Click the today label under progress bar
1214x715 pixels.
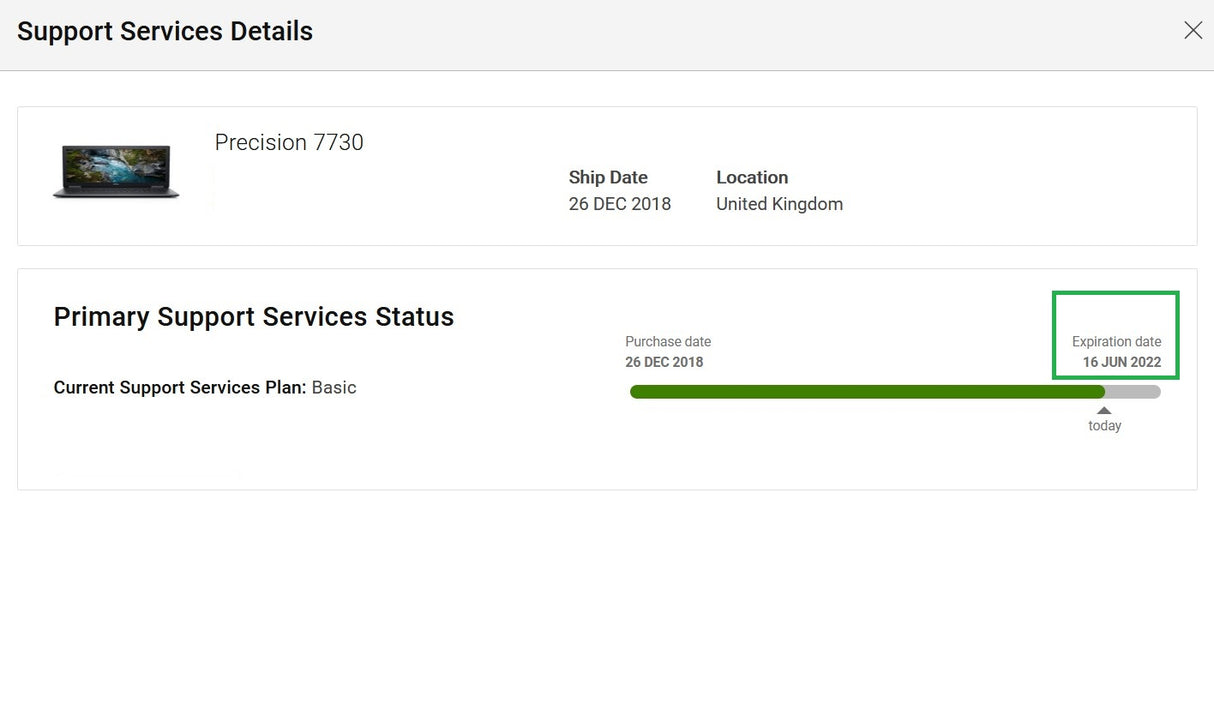tap(1105, 426)
